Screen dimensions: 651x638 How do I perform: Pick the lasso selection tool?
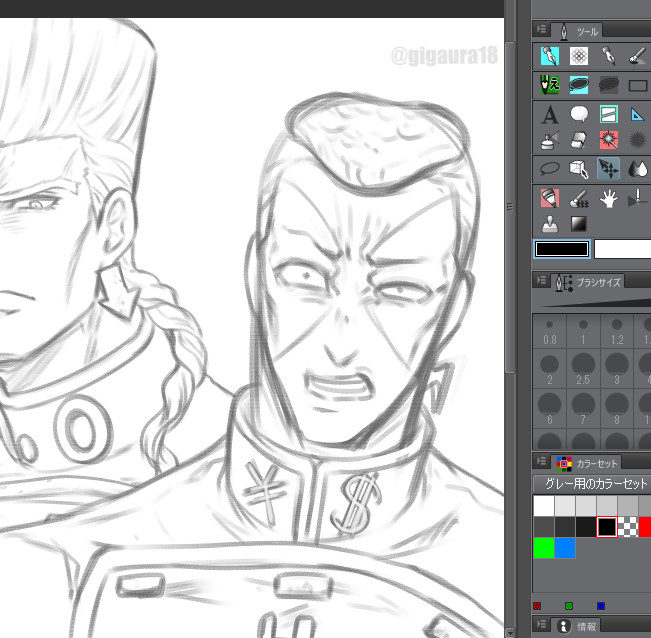(x=549, y=169)
